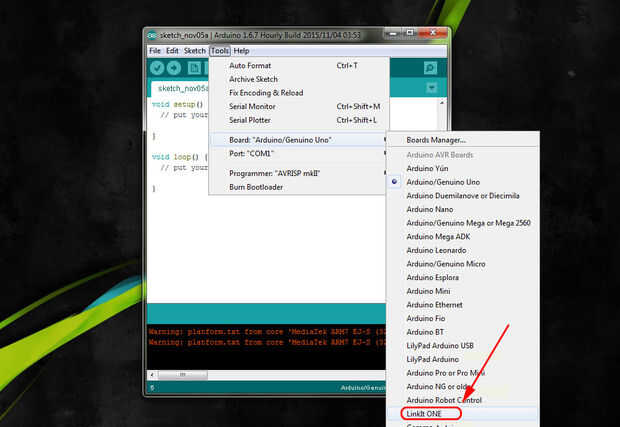Open the Edit menu

pyautogui.click(x=172, y=51)
